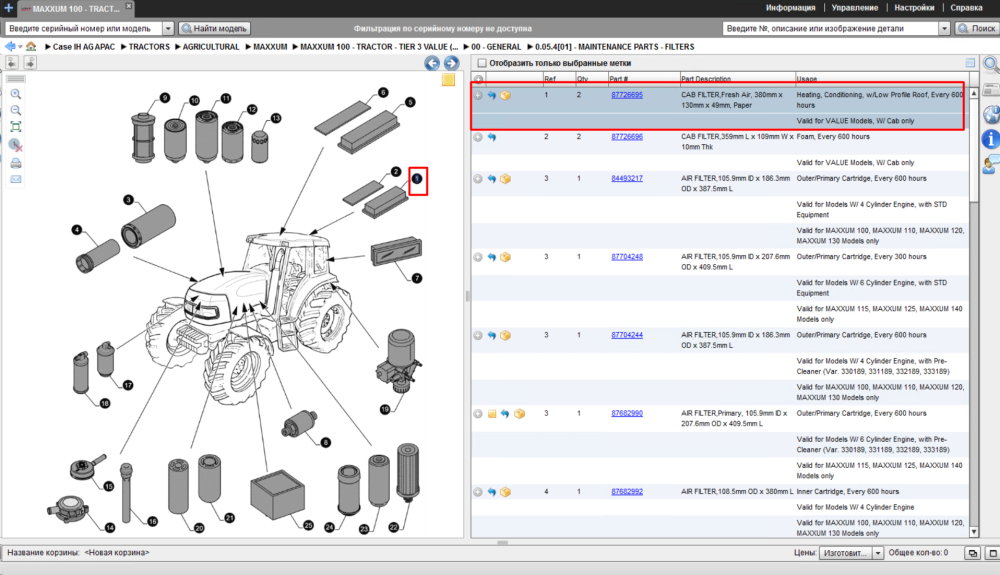
Task: Open the Управление menu
Action: 855,8
